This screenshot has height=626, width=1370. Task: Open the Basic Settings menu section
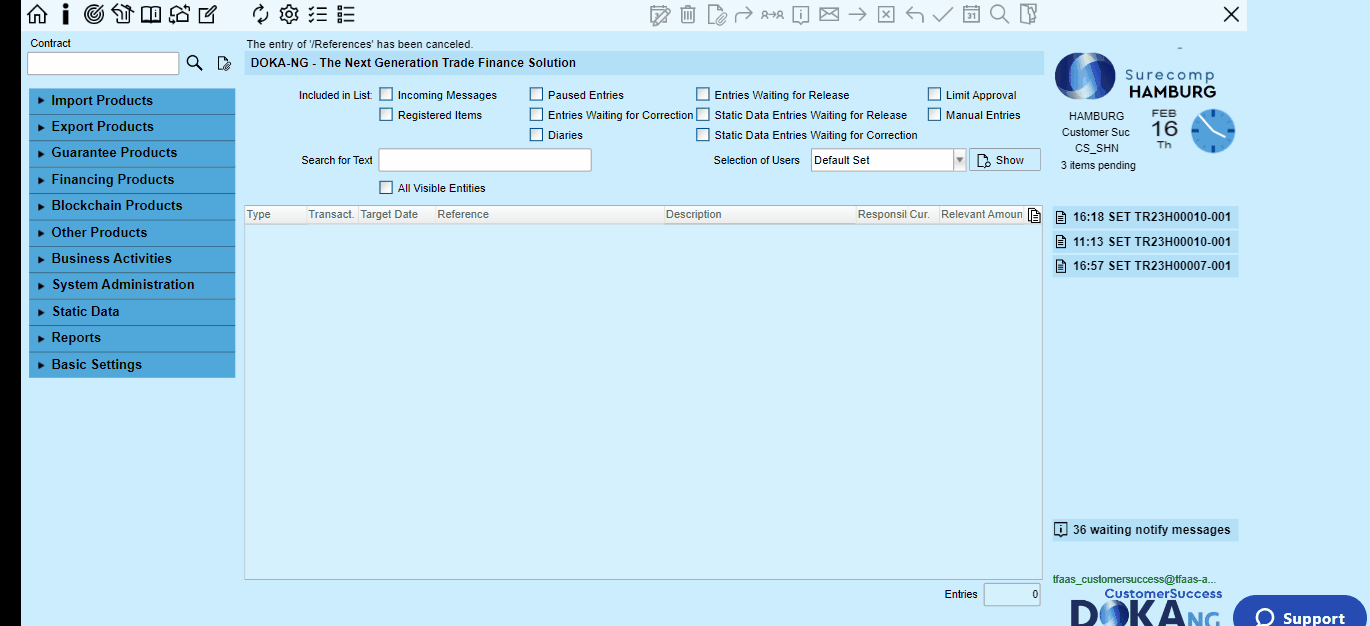click(132, 365)
